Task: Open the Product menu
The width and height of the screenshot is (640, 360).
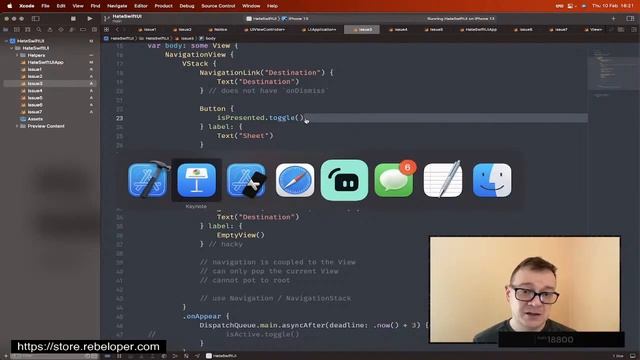Action: coord(163,6)
